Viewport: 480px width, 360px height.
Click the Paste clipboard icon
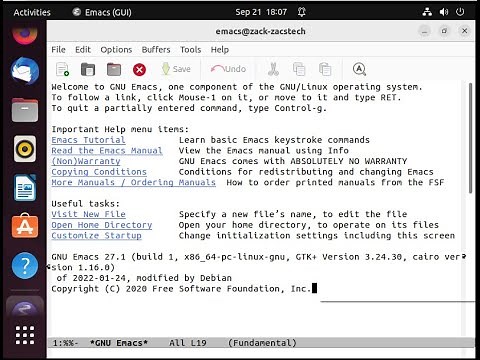point(325,69)
